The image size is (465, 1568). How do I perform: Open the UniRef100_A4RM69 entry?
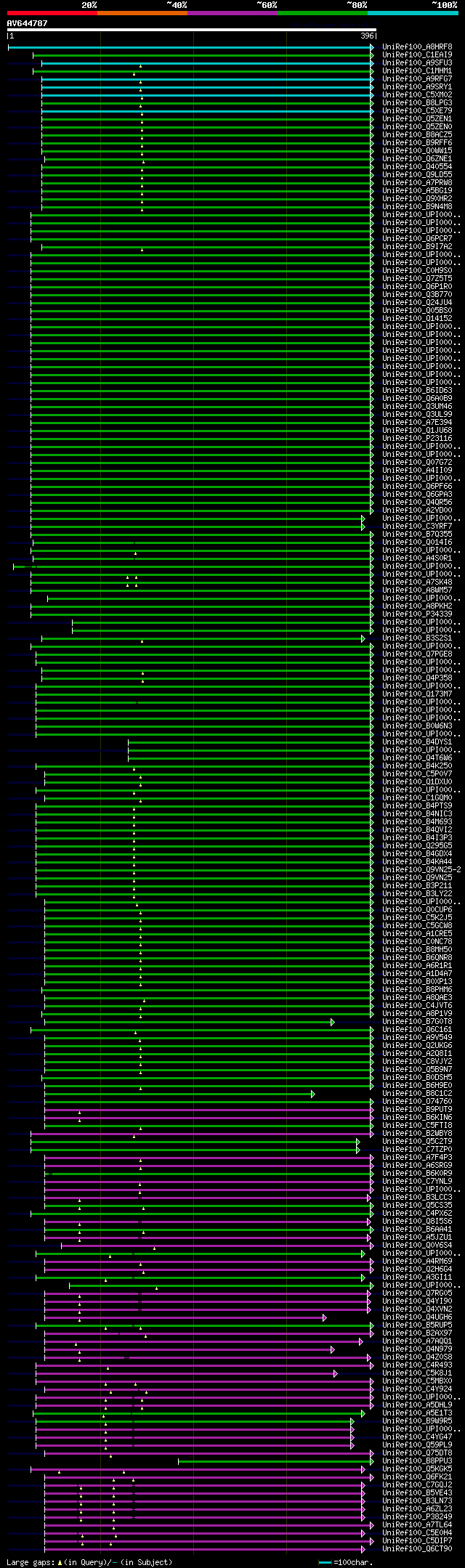(x=417, y=1262)
